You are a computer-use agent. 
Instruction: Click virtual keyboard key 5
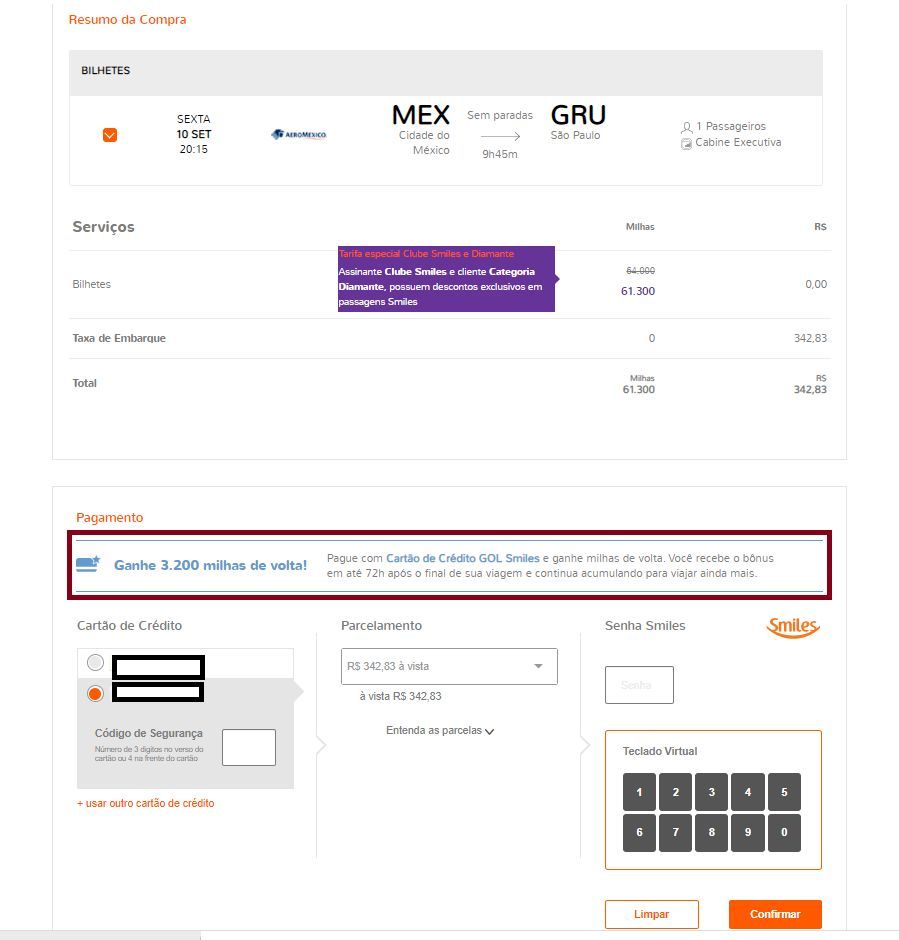[784, 792]
